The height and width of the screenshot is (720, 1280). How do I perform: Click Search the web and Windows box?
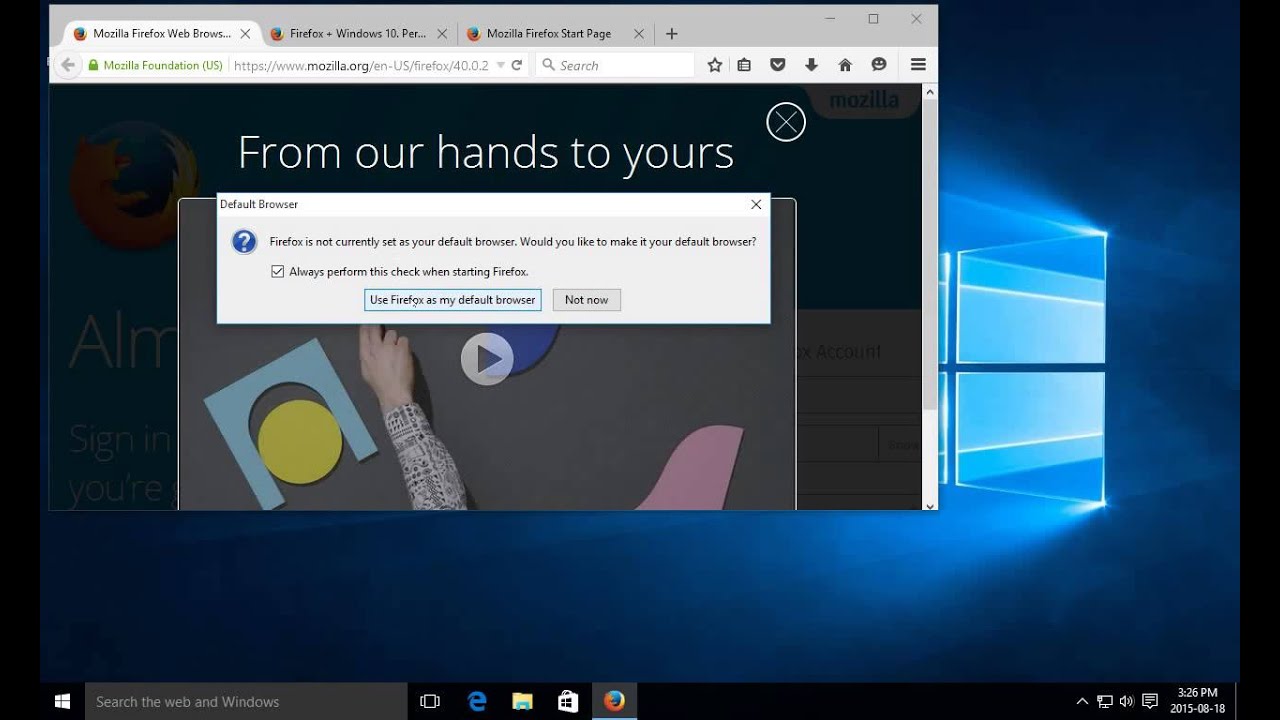[x=246, y=701]
